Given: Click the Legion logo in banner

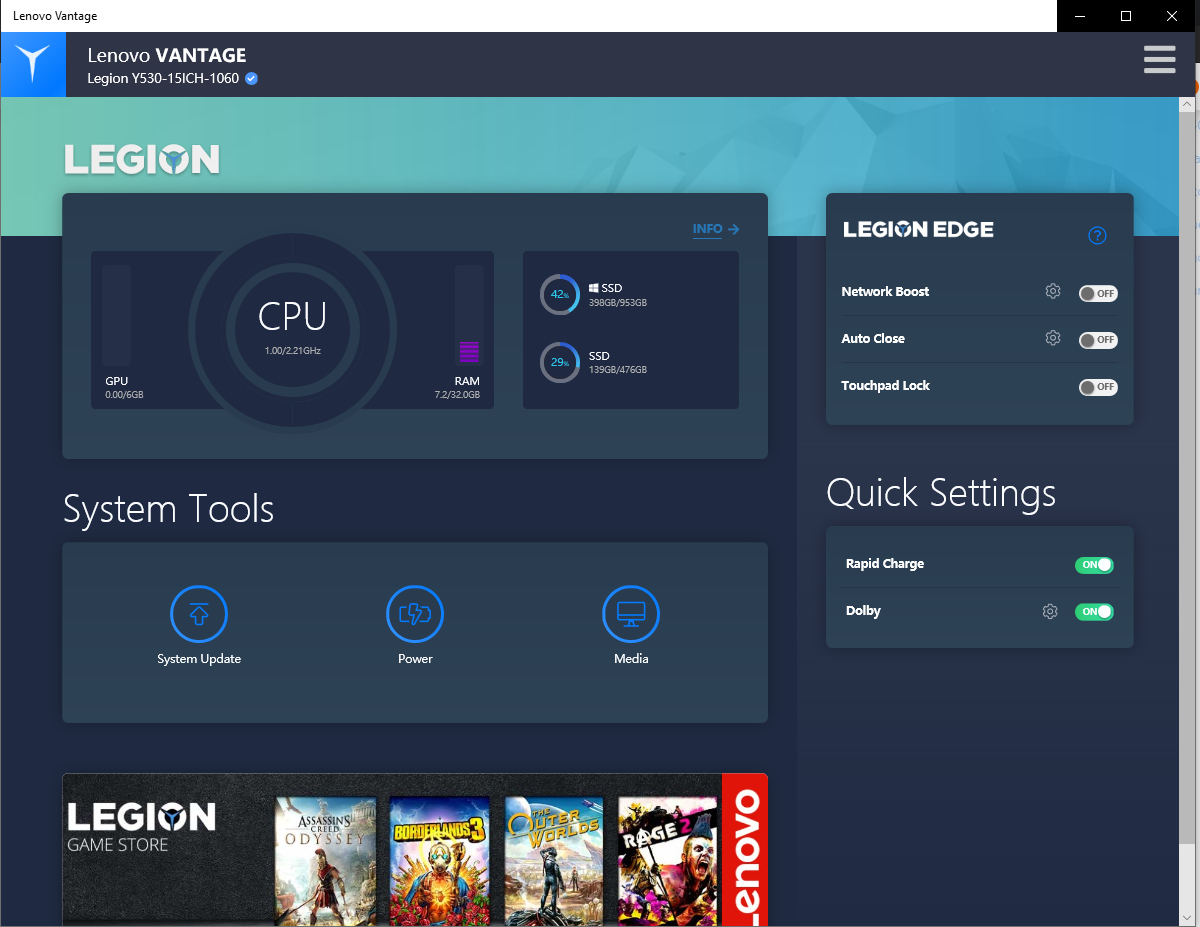Looking at the screenshot, I should pyautogui.click(x=142, y=159).
